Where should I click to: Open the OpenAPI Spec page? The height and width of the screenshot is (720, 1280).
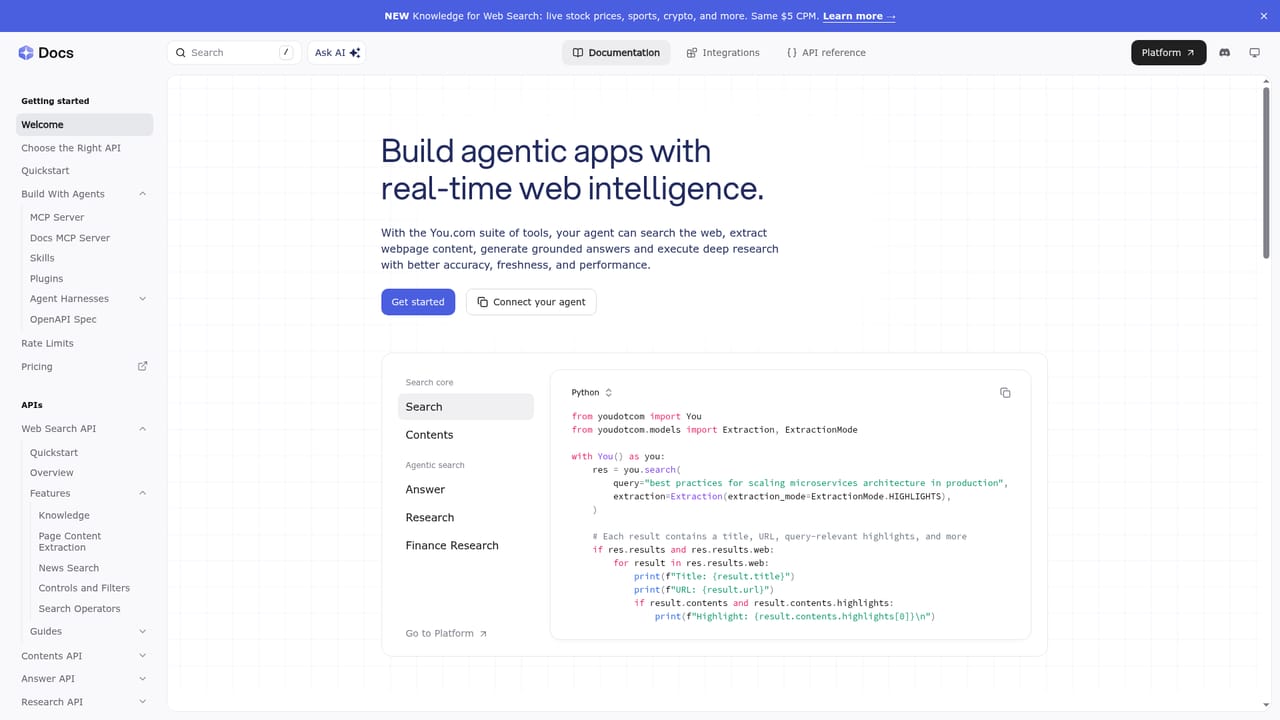(x=63, y=320)
